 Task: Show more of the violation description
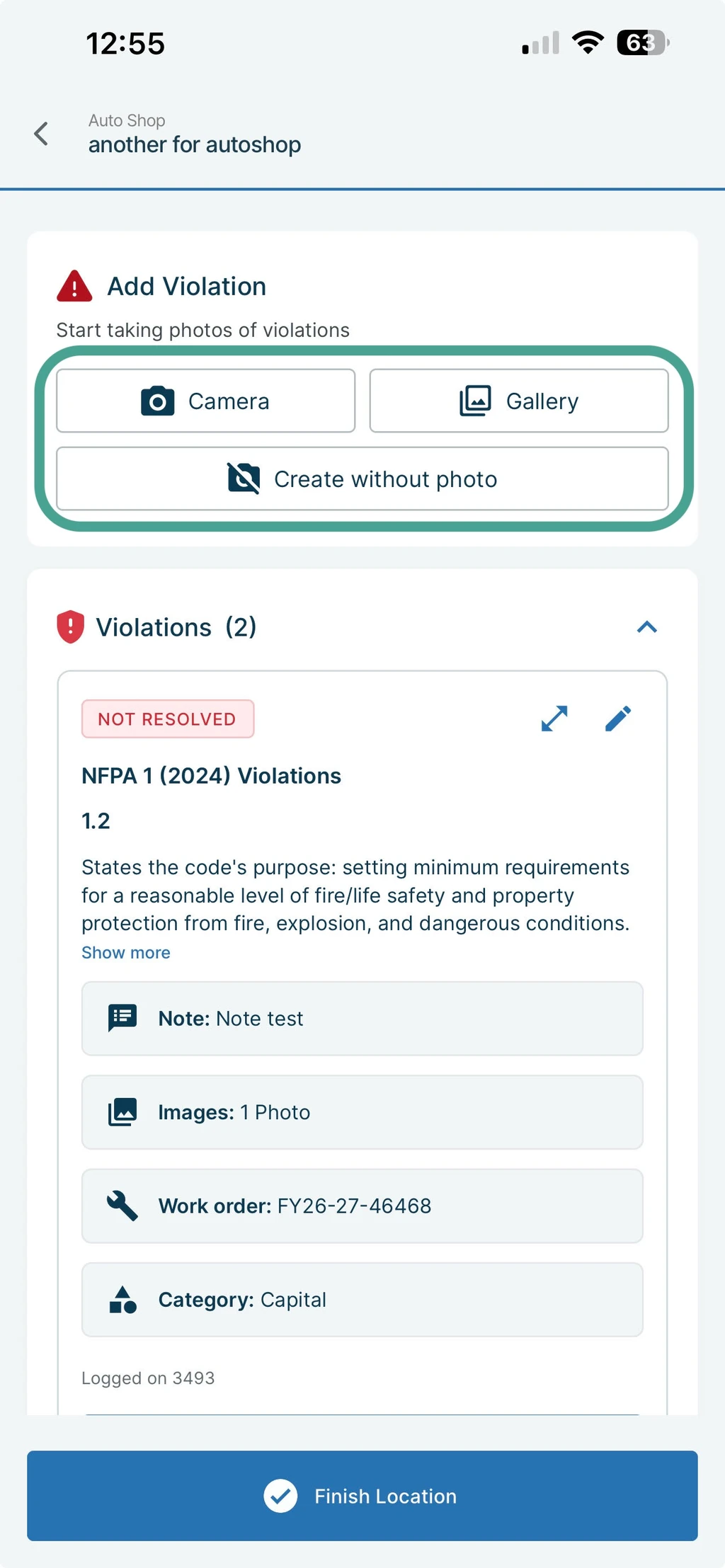pyautogui.click(x=126, y=952)
